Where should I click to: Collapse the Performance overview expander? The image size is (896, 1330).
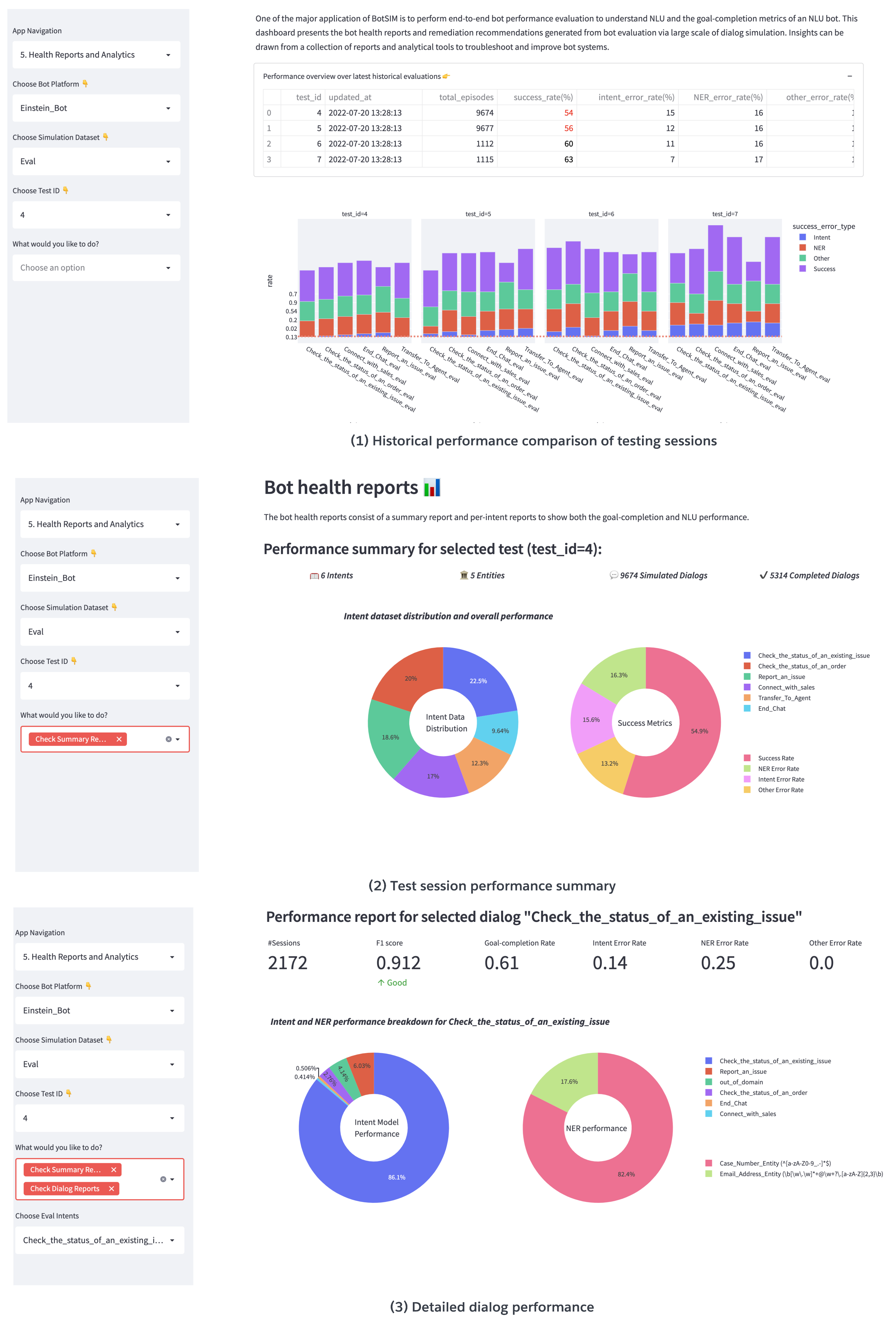coord(849,76)
